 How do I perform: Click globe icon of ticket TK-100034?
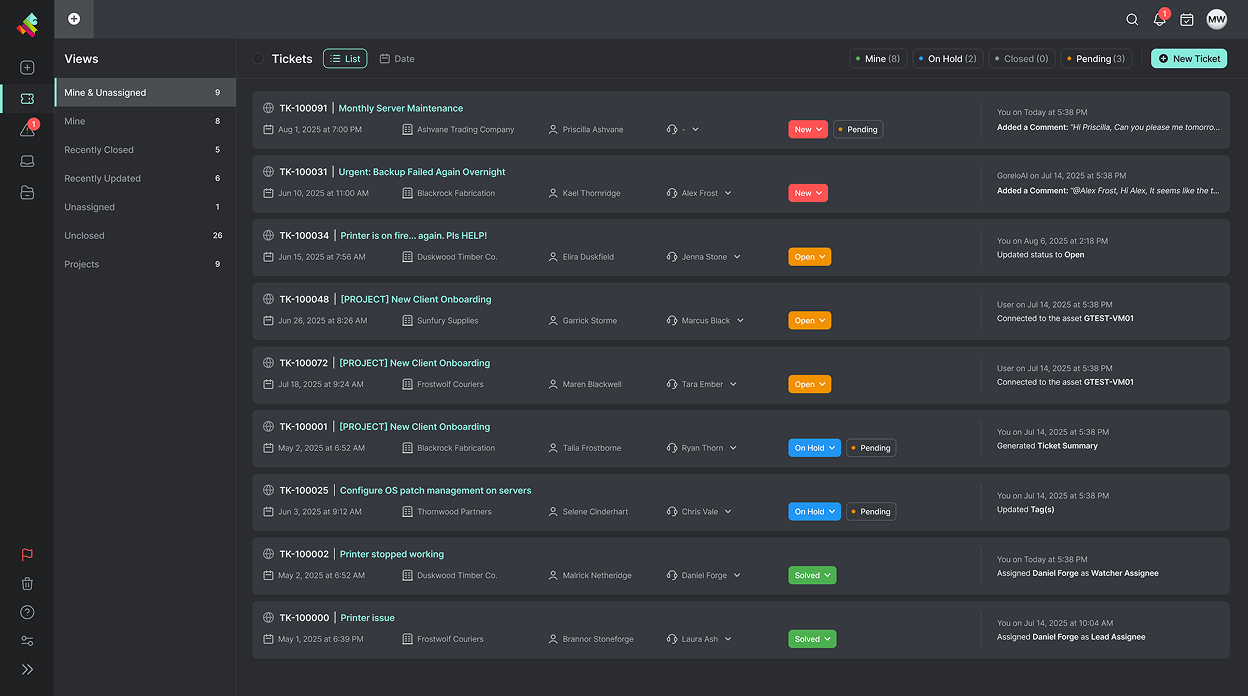coord(268,236)
